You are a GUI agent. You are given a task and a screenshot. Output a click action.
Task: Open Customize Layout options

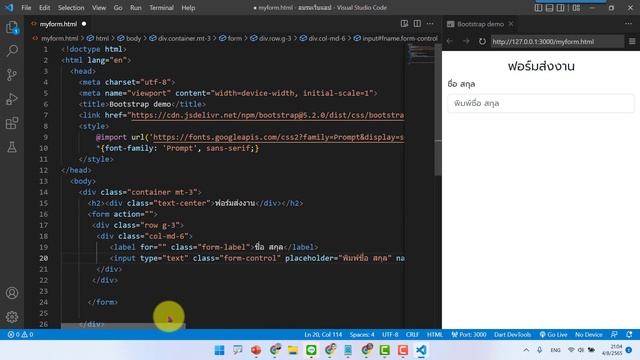(576, 8)
